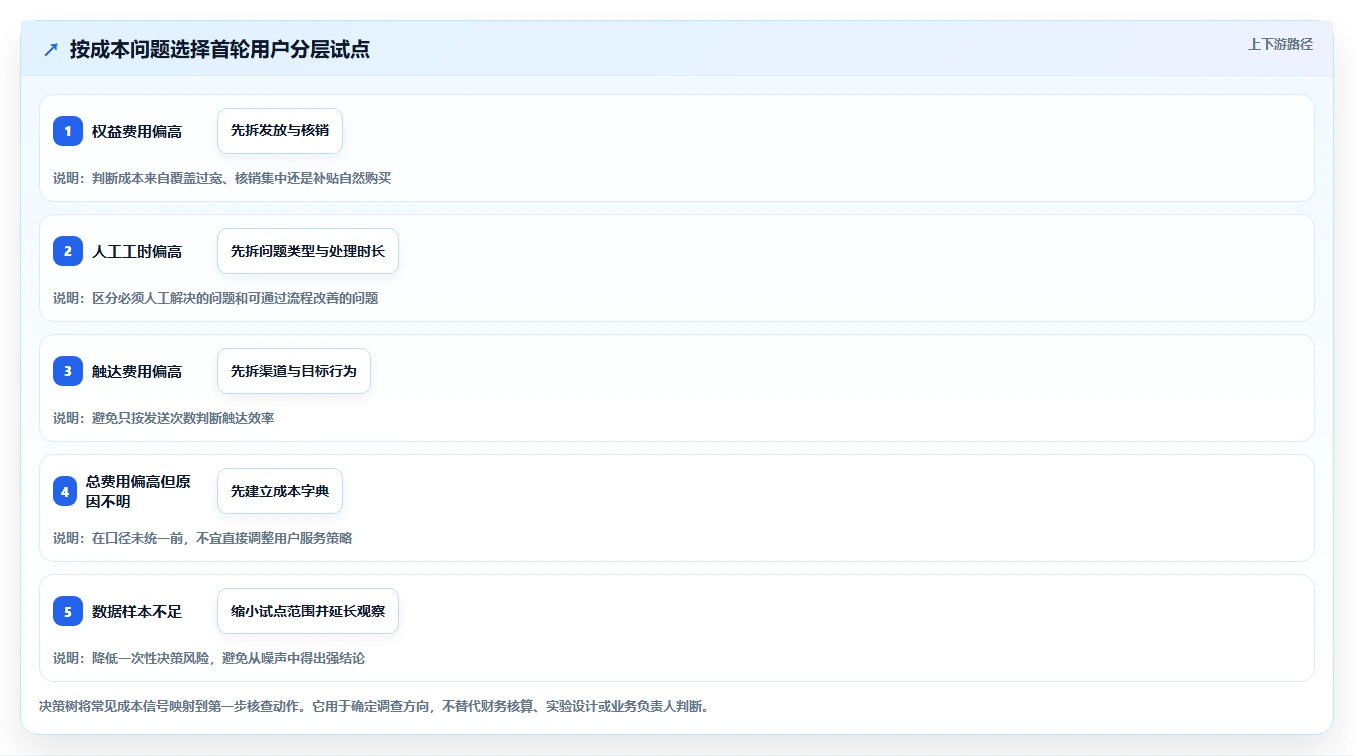Click the note about 降低一次性决策风险

coord(209,658)
